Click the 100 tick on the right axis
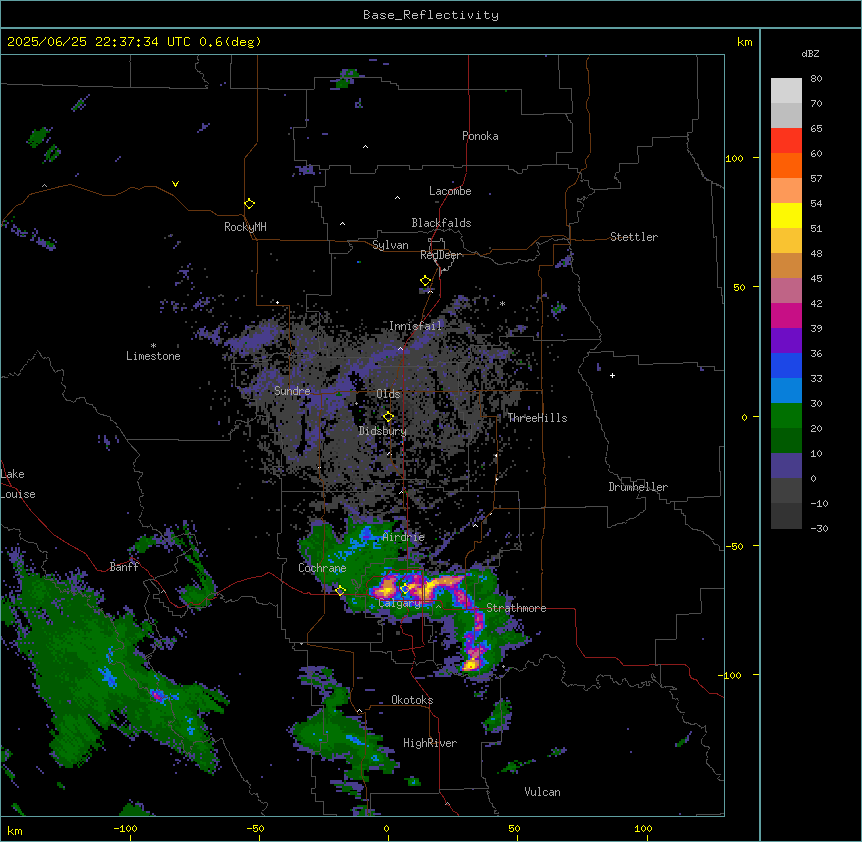 (734, 158)
